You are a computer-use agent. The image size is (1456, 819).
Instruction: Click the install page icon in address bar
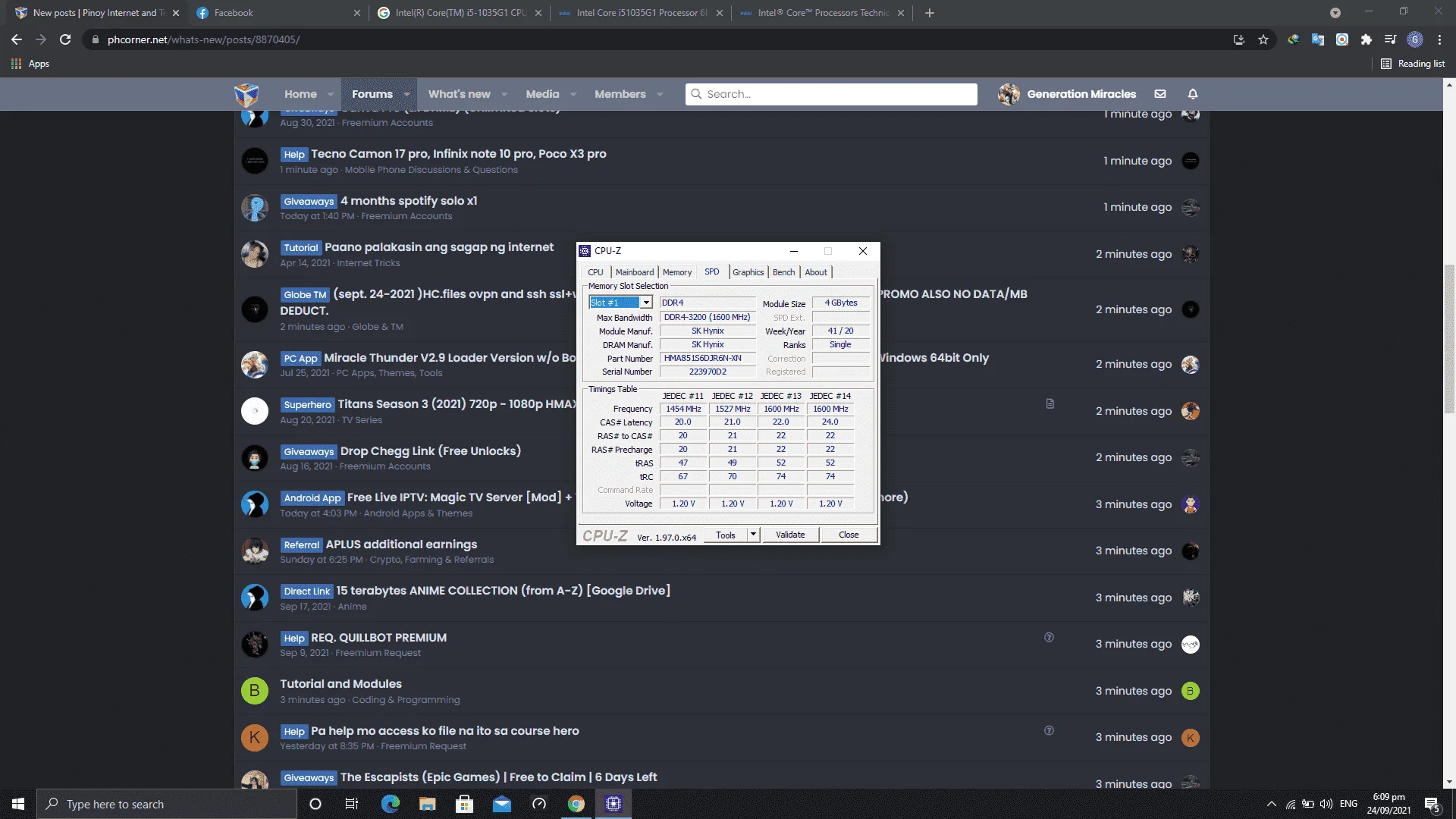[1239, 39]
